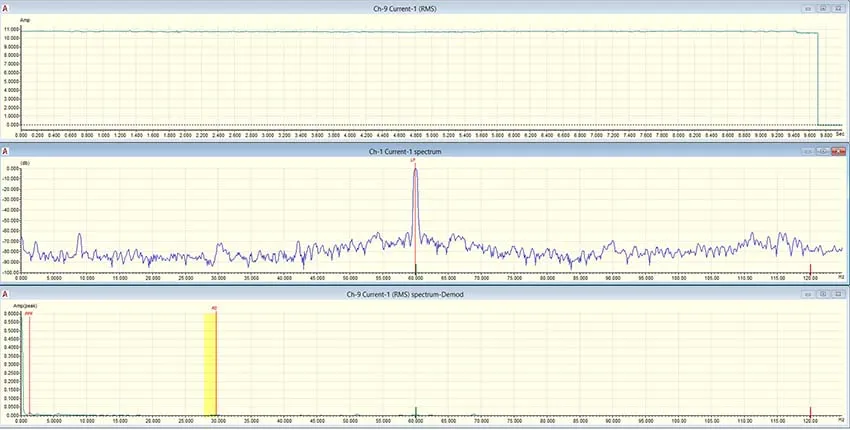The width and height of the screenshot is (850, 430).
Task: Minimize the spectrum-Demod plot window
Action: pyautogui.click(x=808, y=294)
